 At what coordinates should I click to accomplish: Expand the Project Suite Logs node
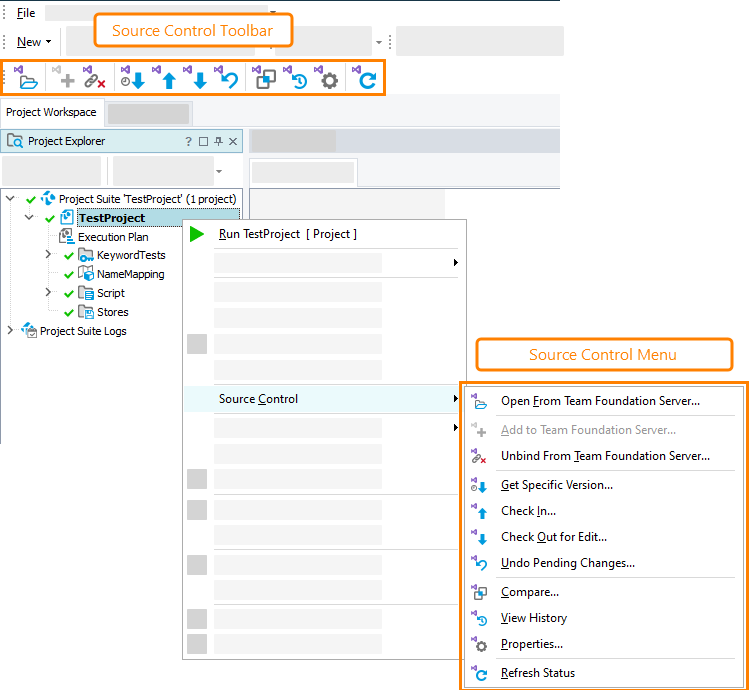coord(11,331)
